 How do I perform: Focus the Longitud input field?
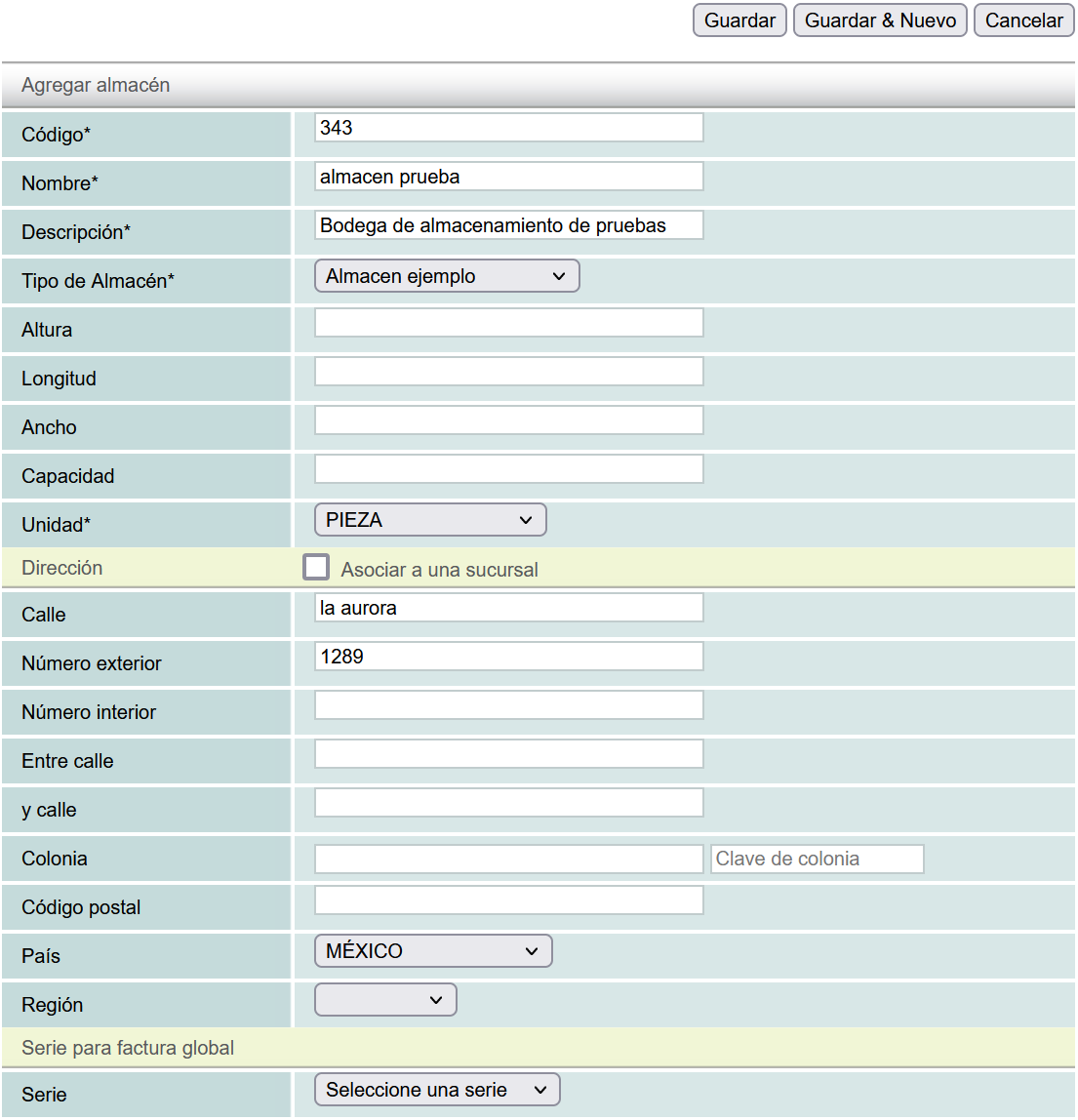[508, 372]
